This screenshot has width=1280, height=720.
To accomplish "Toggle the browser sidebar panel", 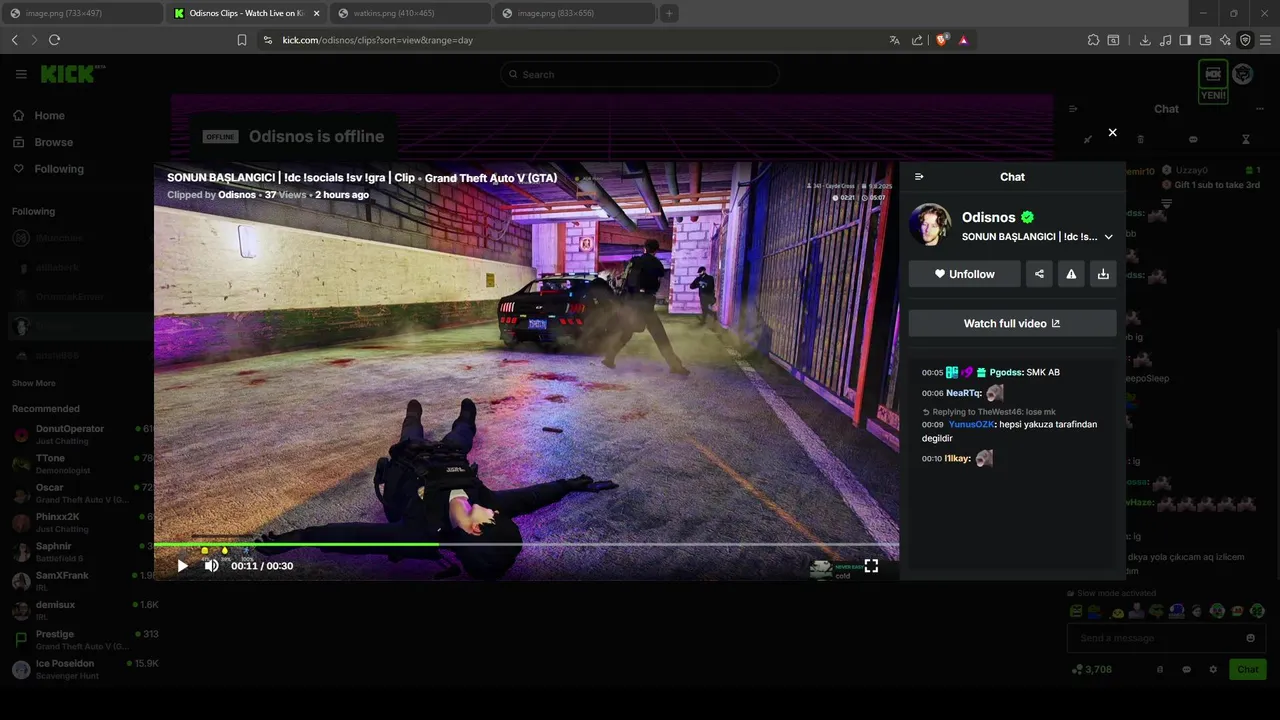I will click(x=1185, y=40).
